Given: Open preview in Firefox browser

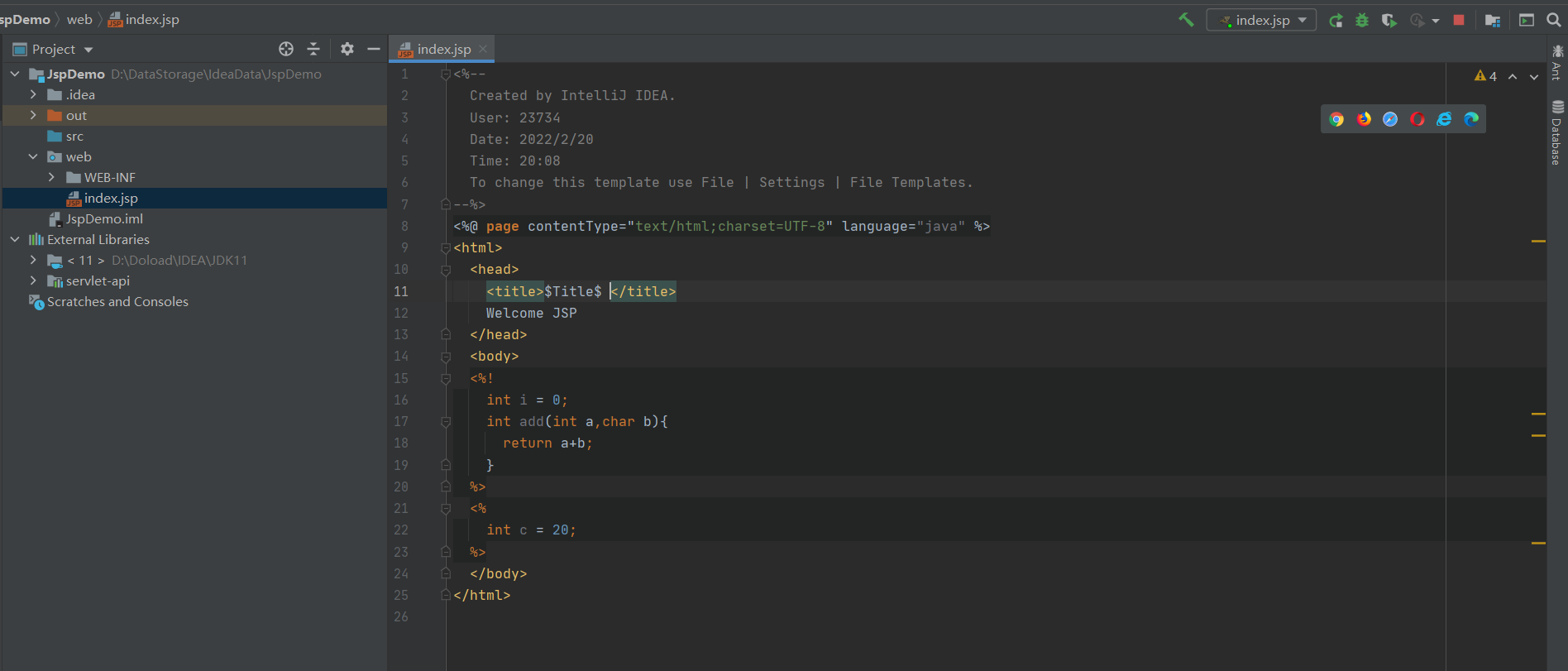Looking at the screenshot, I should [x=1364, y=119].
